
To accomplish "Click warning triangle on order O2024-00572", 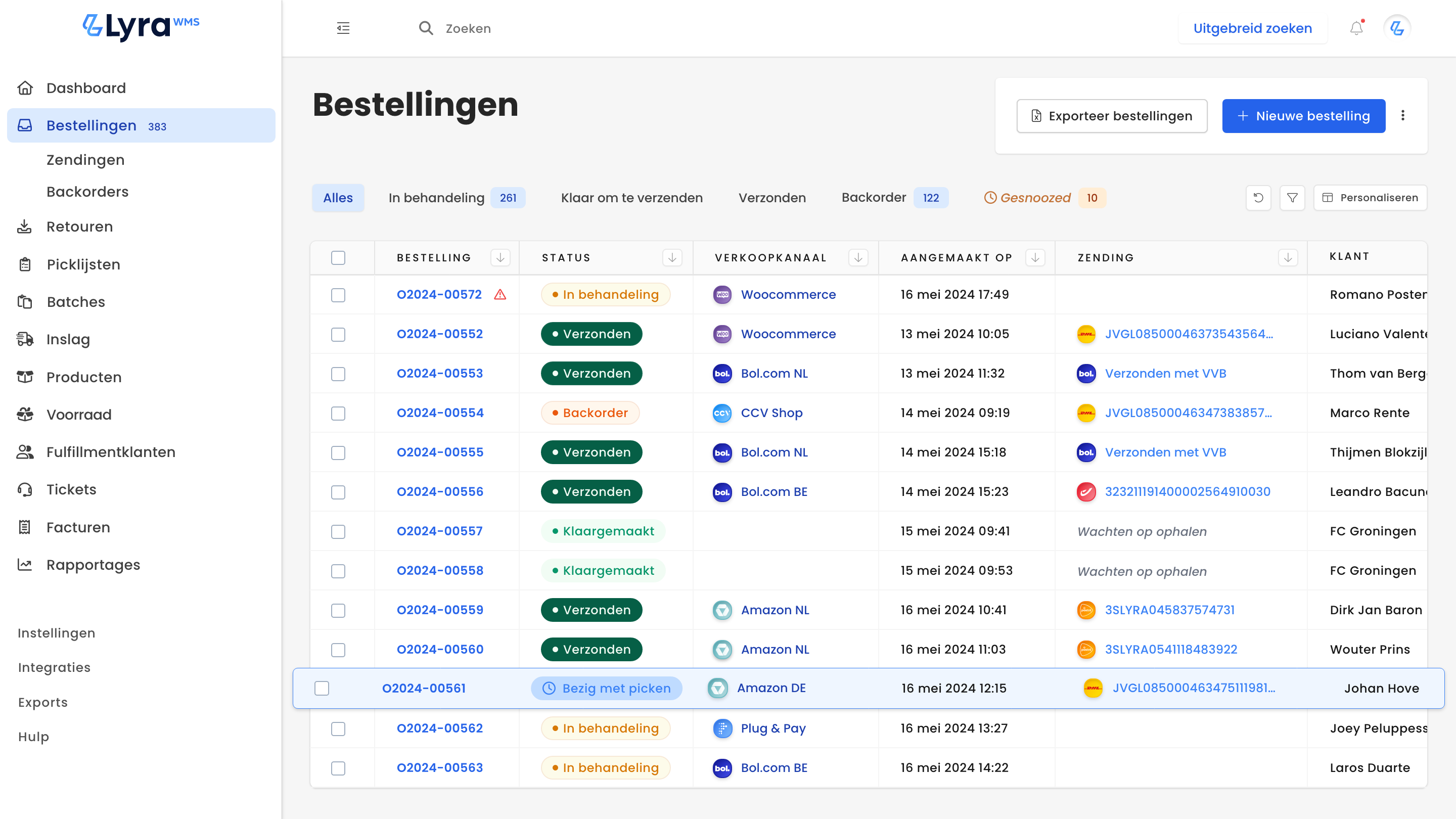I will click(x=500, y=294).
